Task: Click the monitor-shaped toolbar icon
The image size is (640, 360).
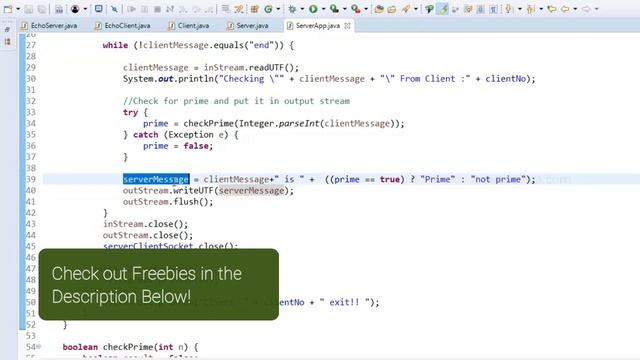Action: pyautogui.click(x=99, y=9)
